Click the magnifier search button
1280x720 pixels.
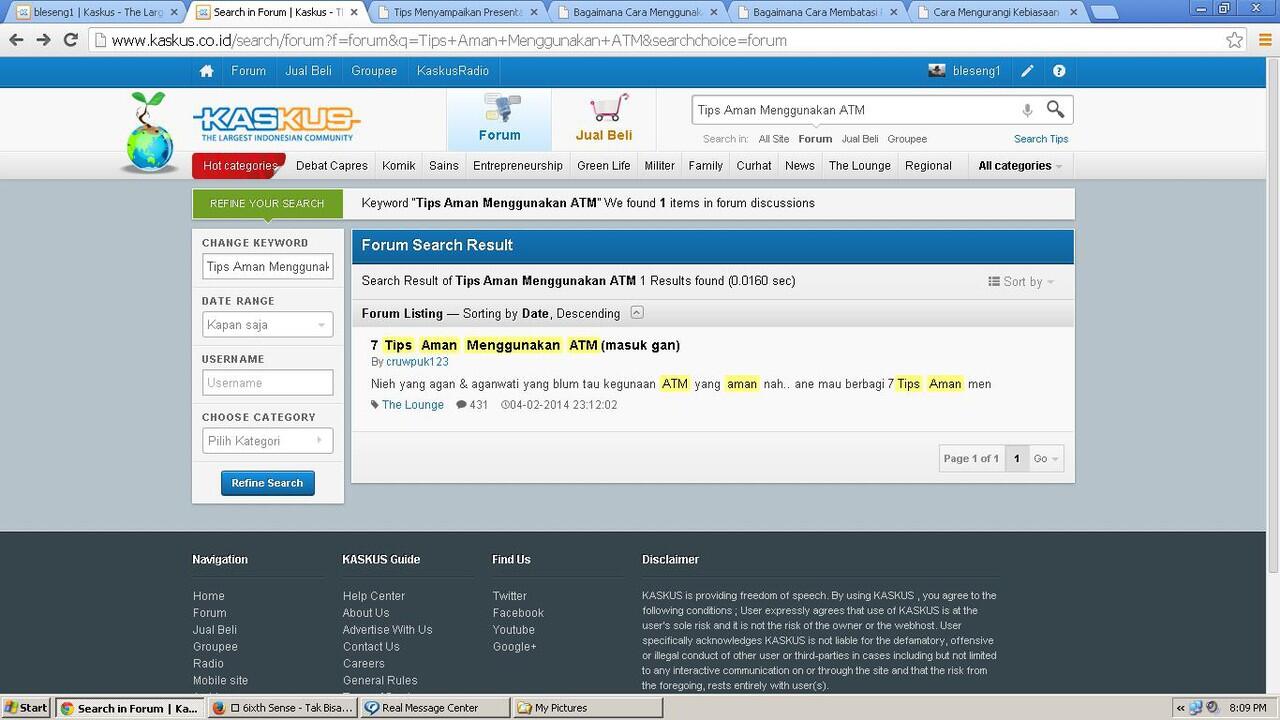click(1055, 109)
